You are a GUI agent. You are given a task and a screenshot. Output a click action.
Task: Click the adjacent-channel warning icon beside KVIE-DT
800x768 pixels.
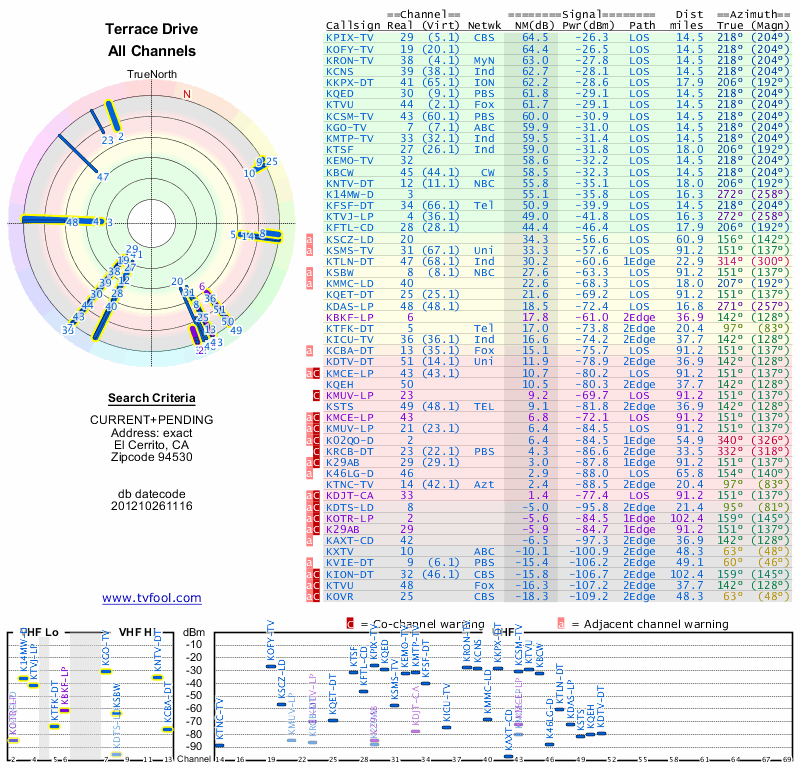coord(310,562)
